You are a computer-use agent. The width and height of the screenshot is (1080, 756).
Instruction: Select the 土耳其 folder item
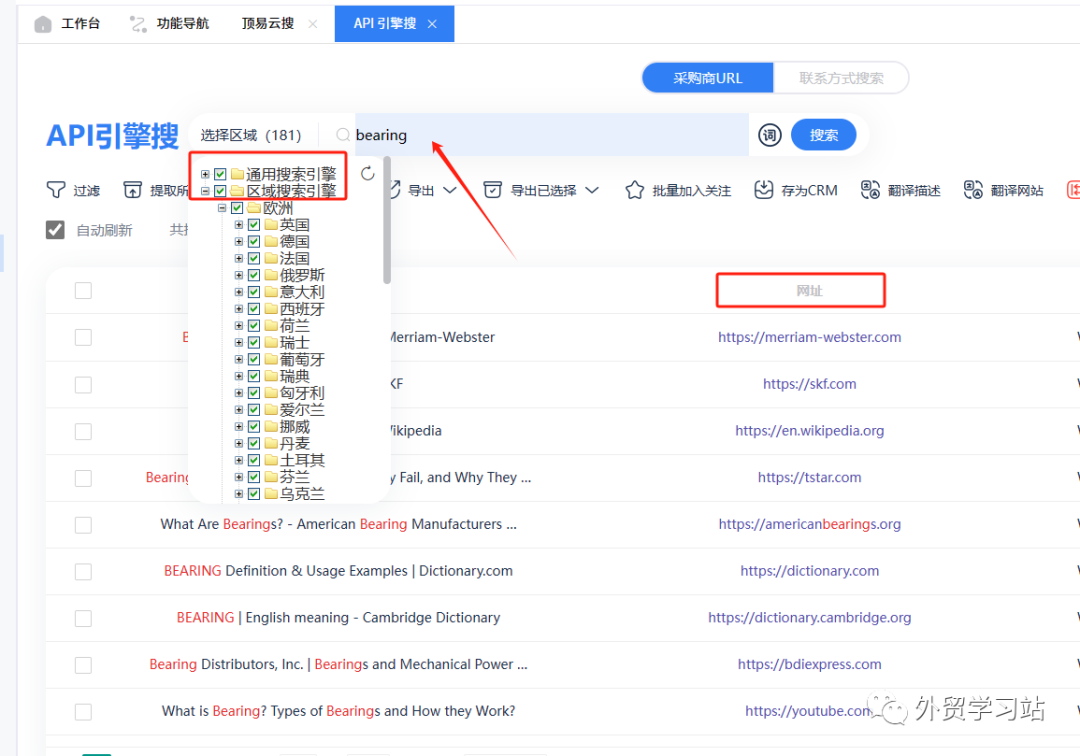click(295, 460)
